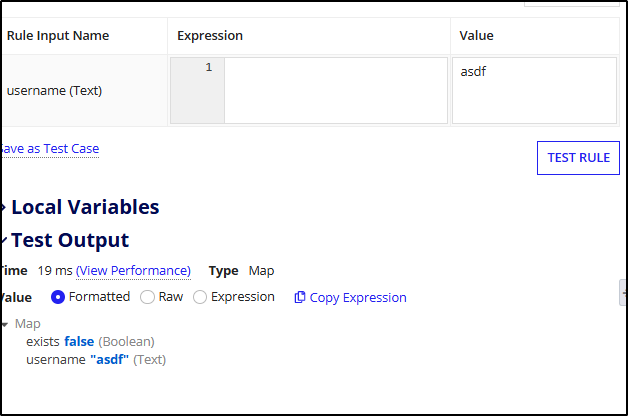
Task: Select the username "asdf" Text output row
Action: pyautogui.click(x=95, y=359)
